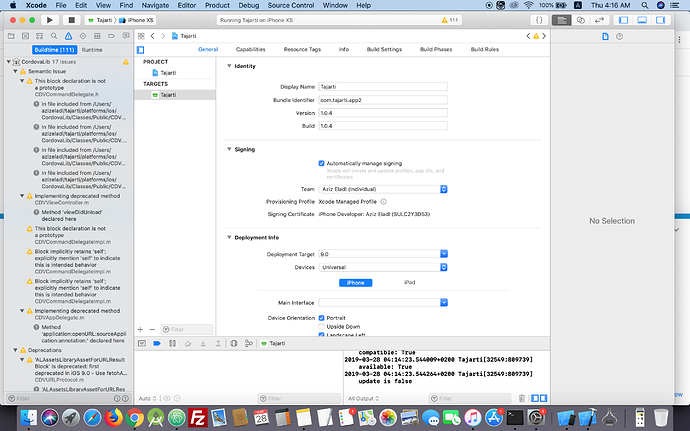Open Debug Memory Graph
The width and height of the screenshot is (690, 431).
pyautogui.click(x=249, y=343)
